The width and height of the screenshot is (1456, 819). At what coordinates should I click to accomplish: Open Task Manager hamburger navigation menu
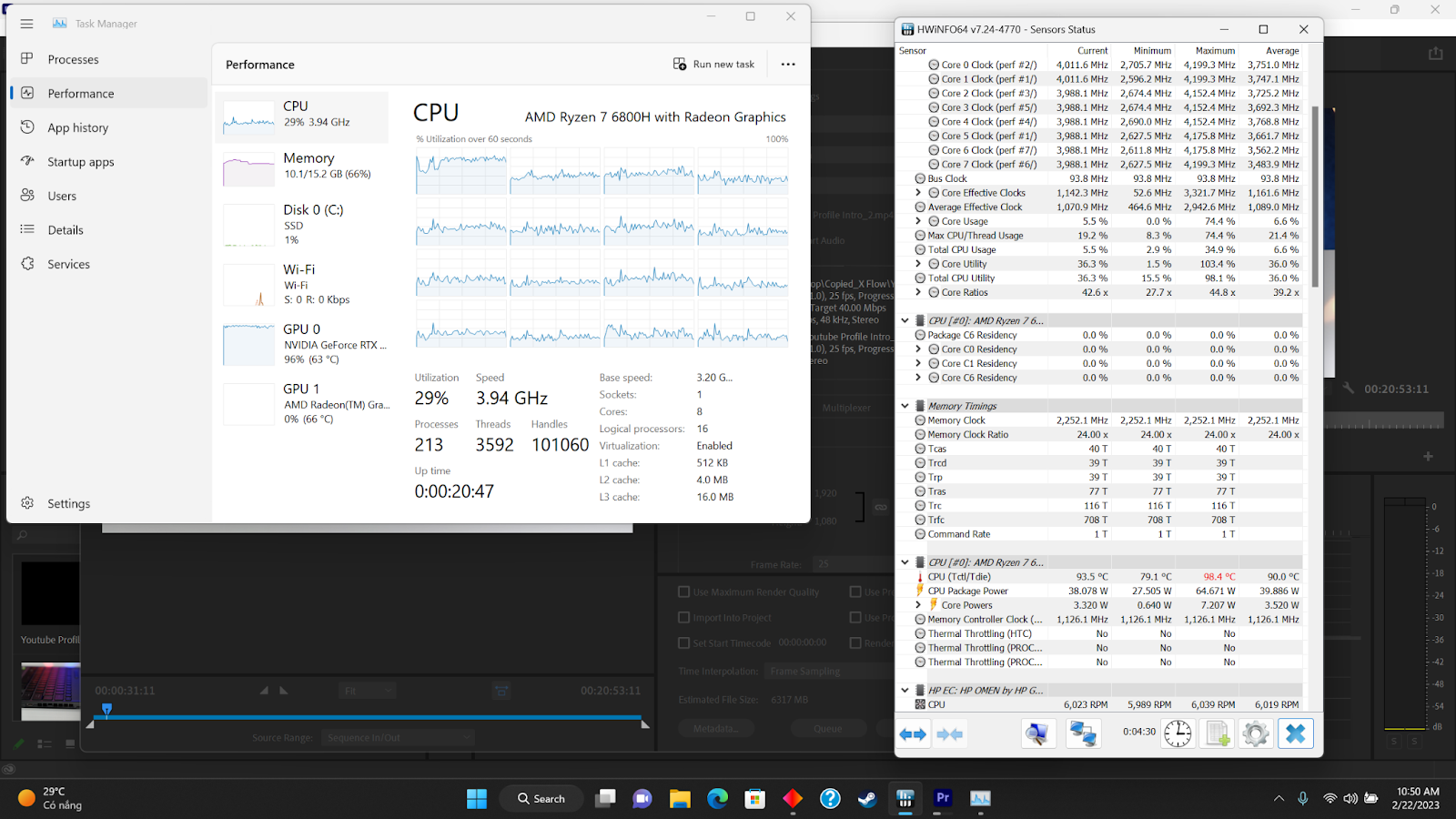pos(26,24)
